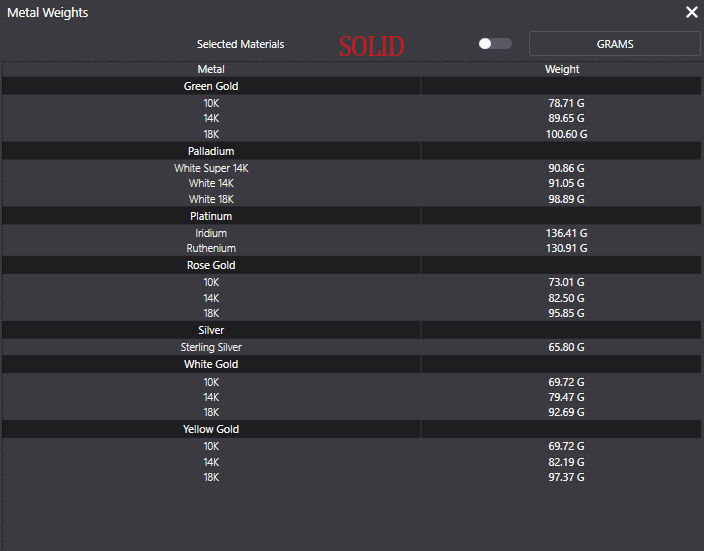Click the Rose Gold group row
704x551 pixels.
tap(211, 265)
